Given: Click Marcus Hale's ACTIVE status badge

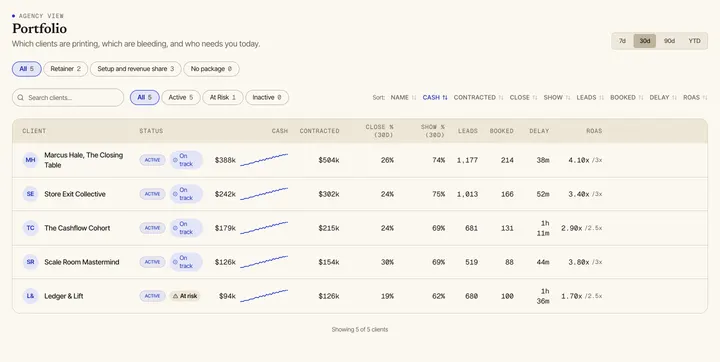Looking at the screenshot, I should 152,160.
